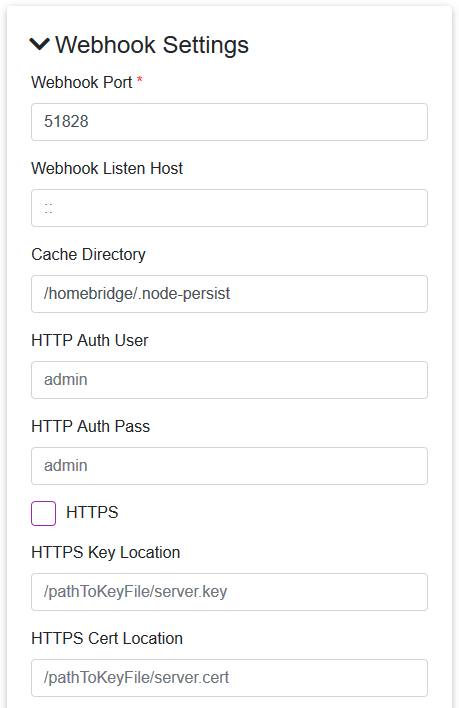Enable the HTTPS checkbox
The width and height of the screenshot is (459, 708).
pyautogui.click(x=43, y=513)
